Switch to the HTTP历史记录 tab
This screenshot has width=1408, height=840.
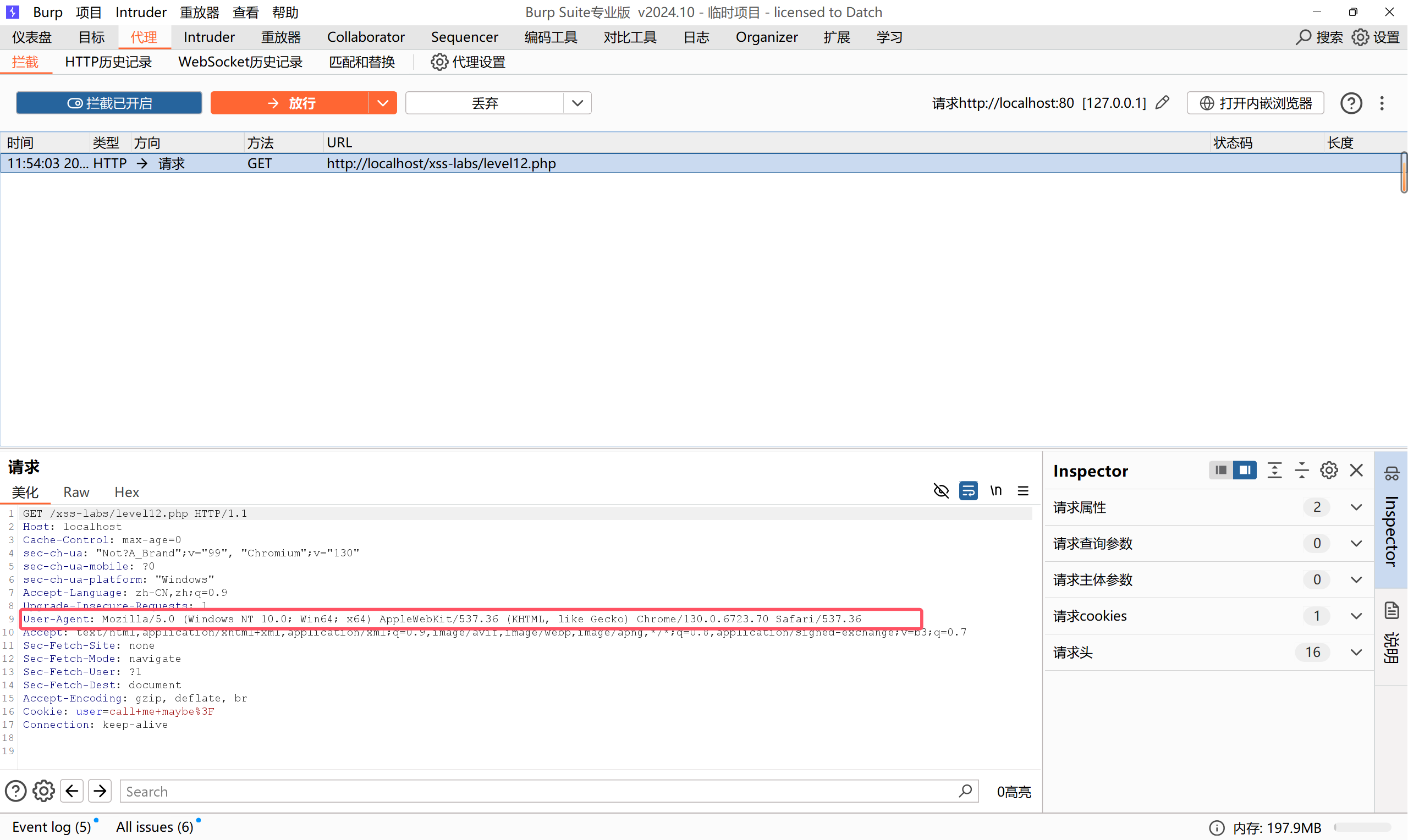(x=108, y=62)
